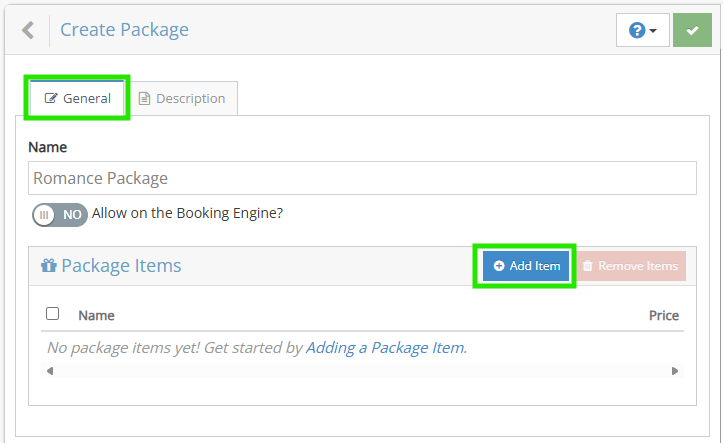Click the left scroll arrow in items table
Viewport: 723px width, 443px height.
point(50,371)
